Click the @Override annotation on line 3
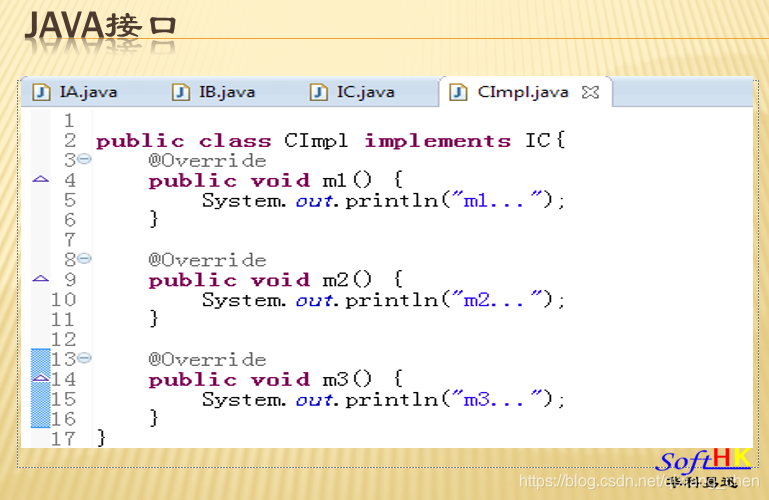Viewport: 769px width, 500px height. (207, 161)
